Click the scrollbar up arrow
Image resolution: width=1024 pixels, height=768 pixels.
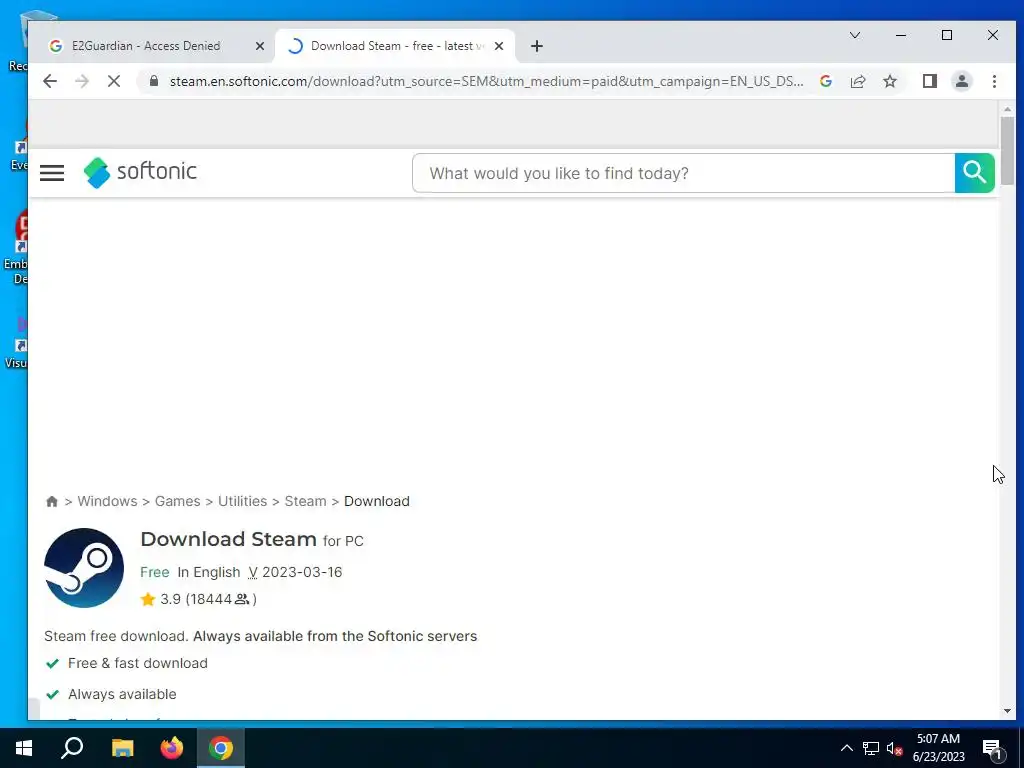(1007, 109)
